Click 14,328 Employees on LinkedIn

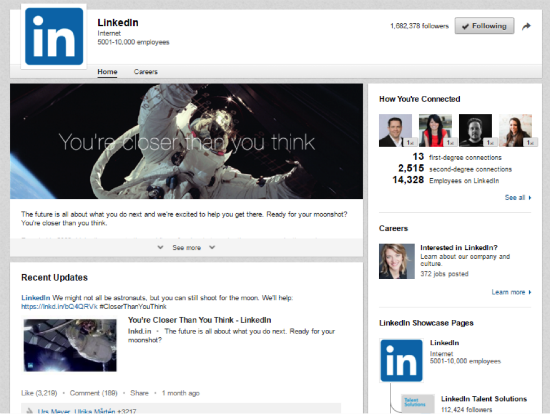445,180
